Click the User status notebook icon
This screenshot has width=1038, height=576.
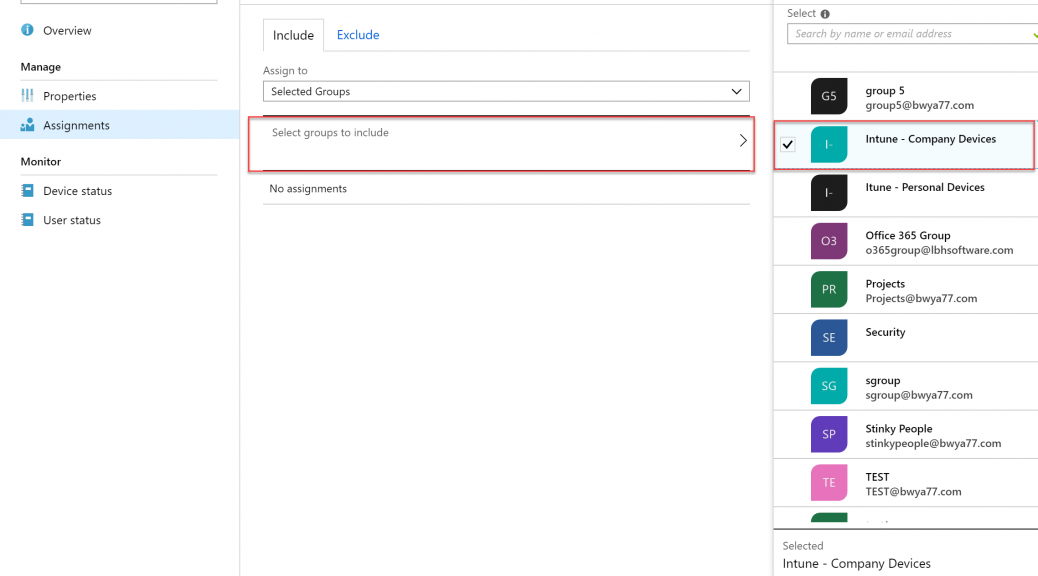click(x=27, y=220)
